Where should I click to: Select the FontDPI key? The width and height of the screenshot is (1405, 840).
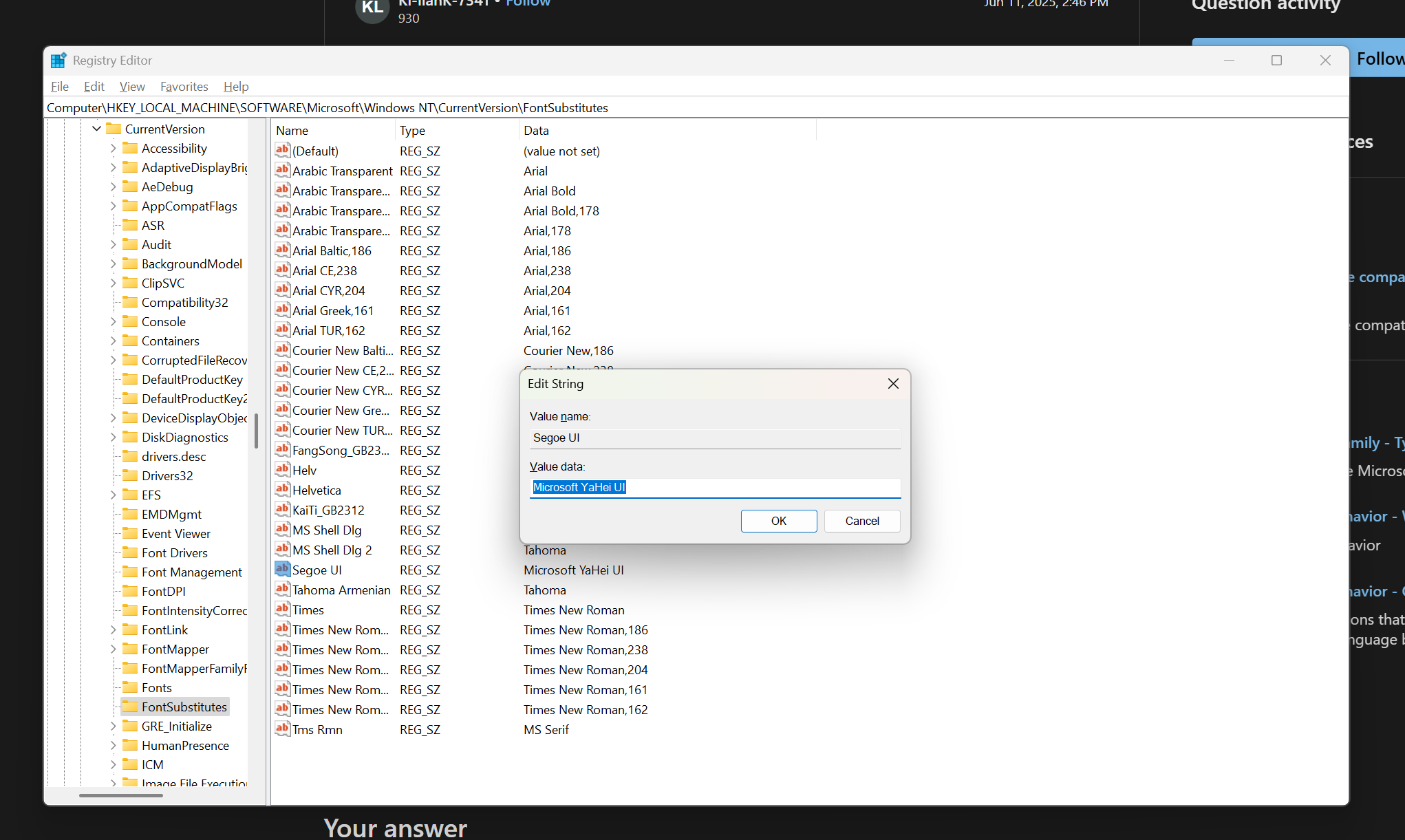[164, 591]
